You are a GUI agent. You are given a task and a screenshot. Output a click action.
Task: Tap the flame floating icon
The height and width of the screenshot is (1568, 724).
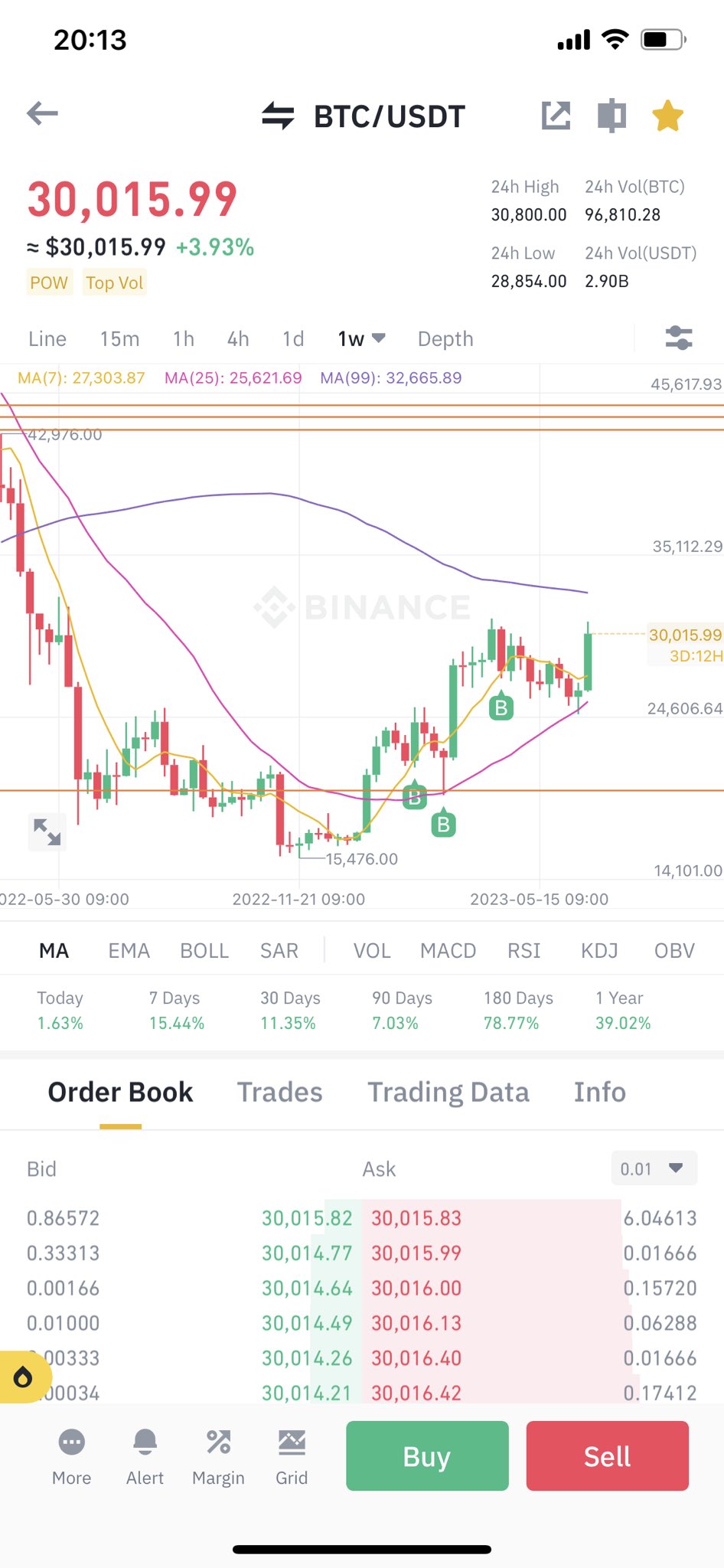coord(23,1377)
